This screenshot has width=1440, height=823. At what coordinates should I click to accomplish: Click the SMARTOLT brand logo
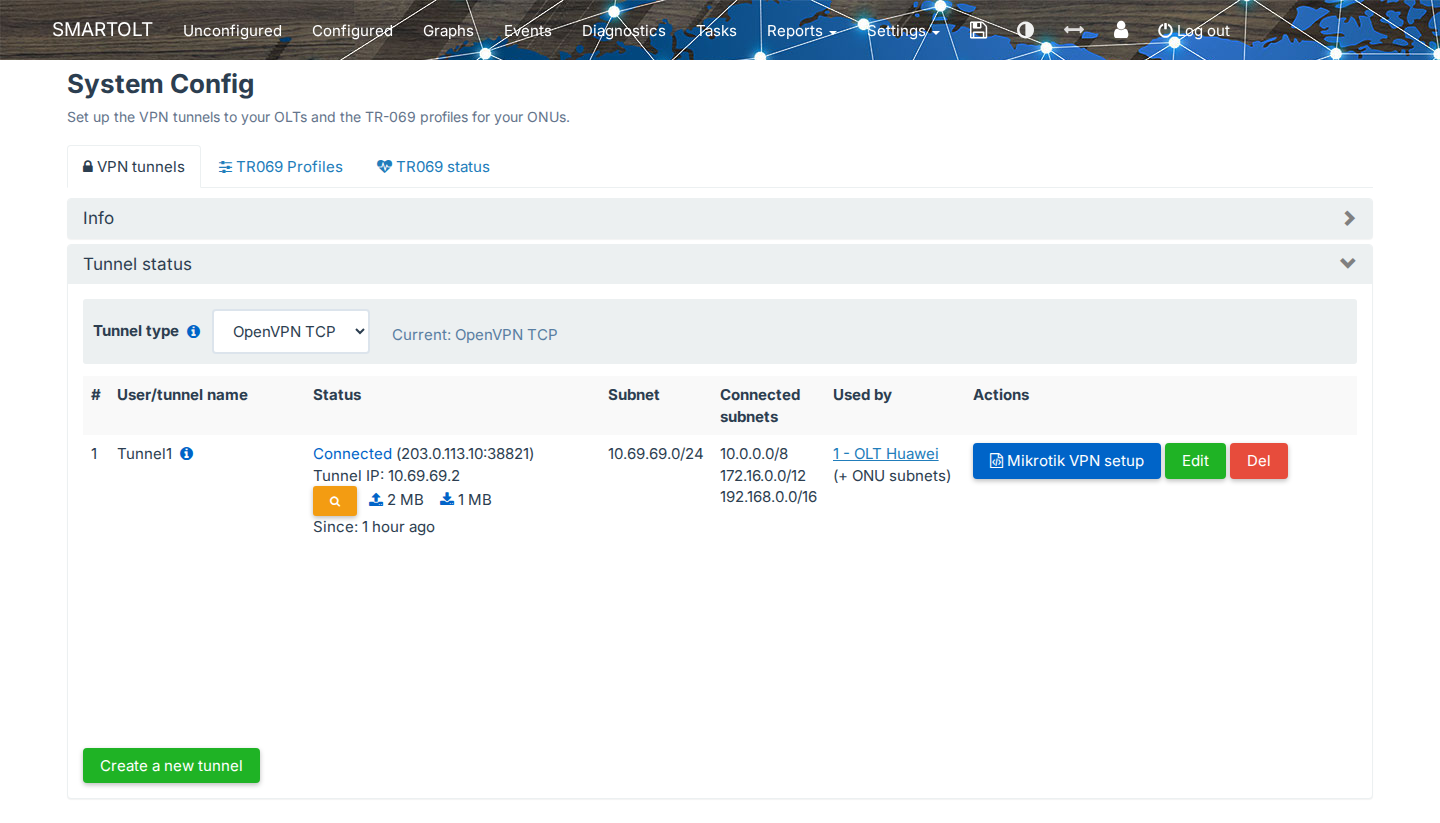[102, 30]
